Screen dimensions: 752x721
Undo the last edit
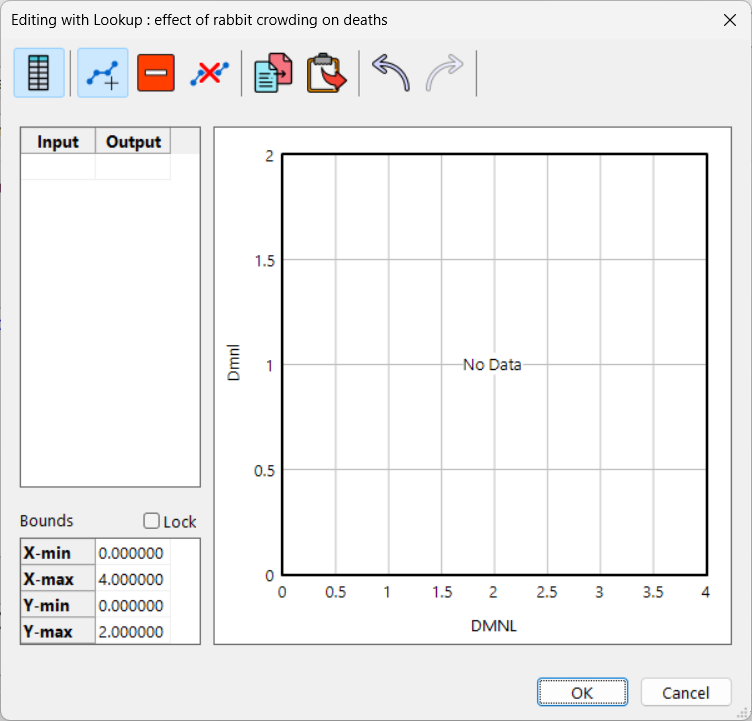tap(390, 73)
